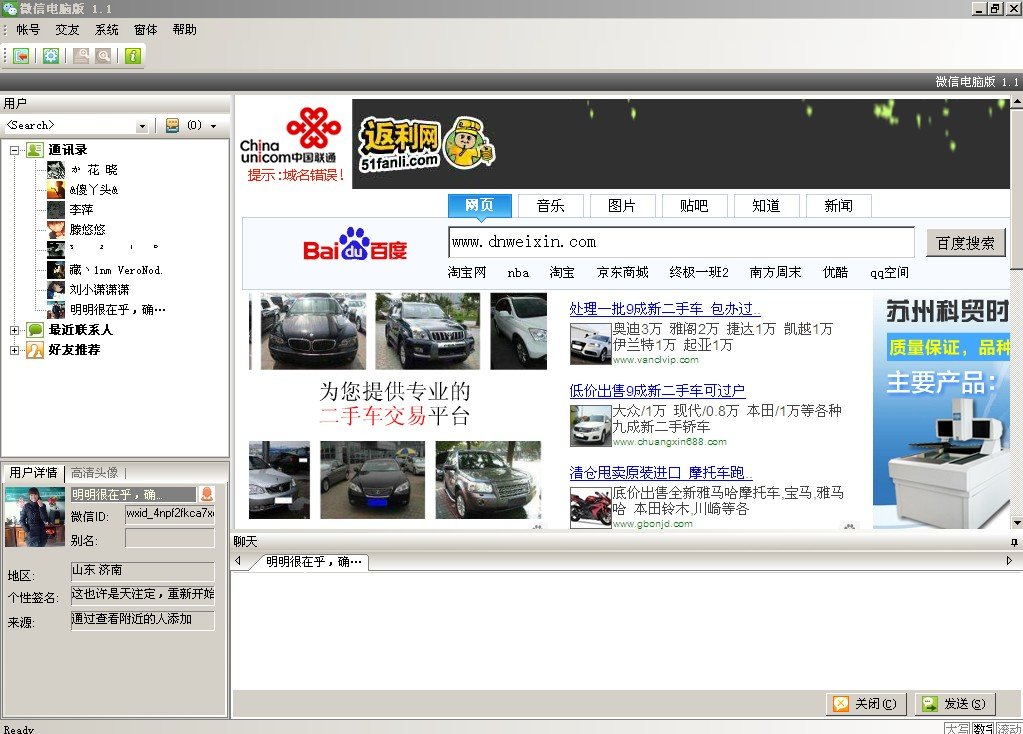Click the chat message icon beside the (0) counter
Screen dimensions: 1023x734
(x=172, y=126)
